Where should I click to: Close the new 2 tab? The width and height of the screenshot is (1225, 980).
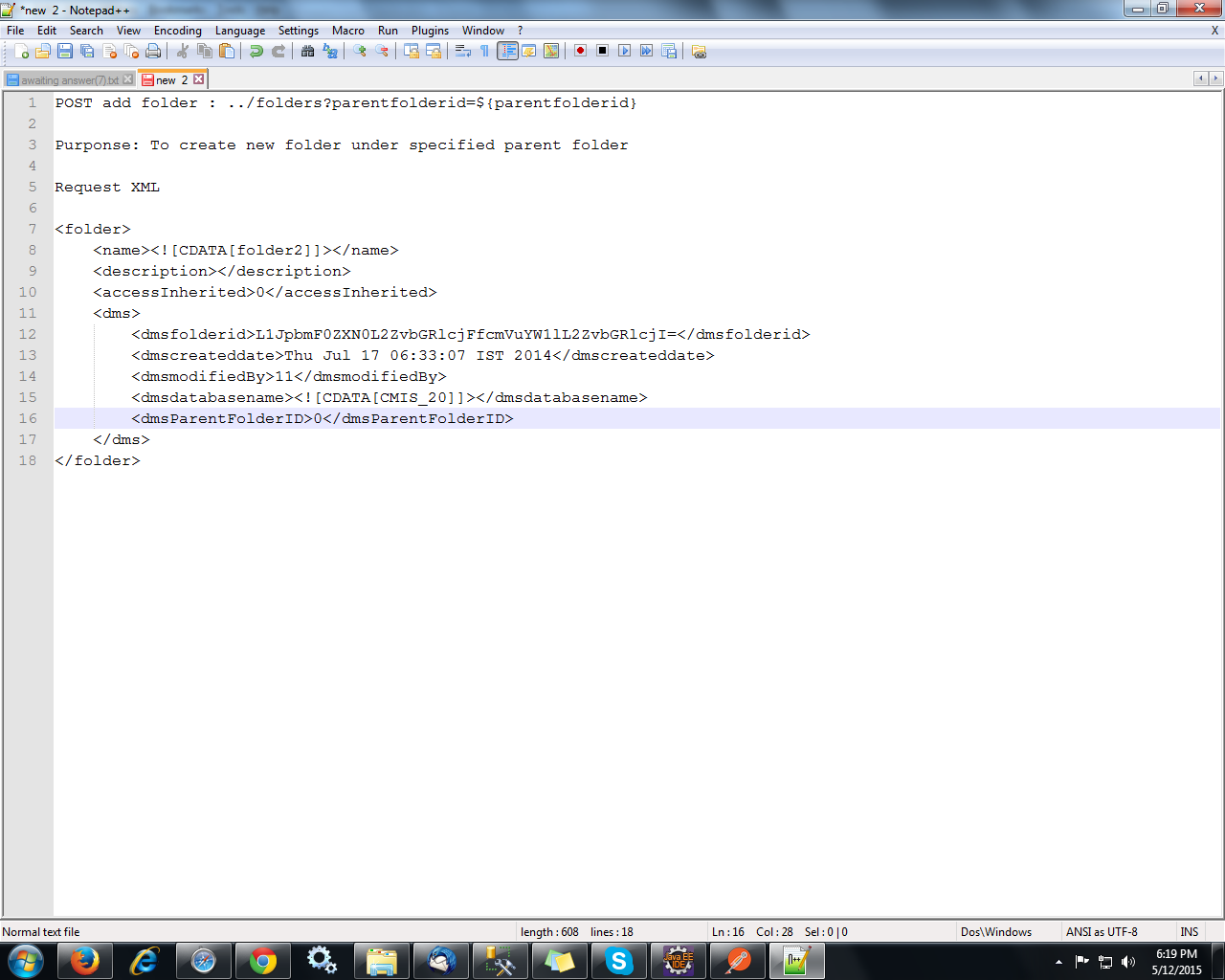(199, 79)
